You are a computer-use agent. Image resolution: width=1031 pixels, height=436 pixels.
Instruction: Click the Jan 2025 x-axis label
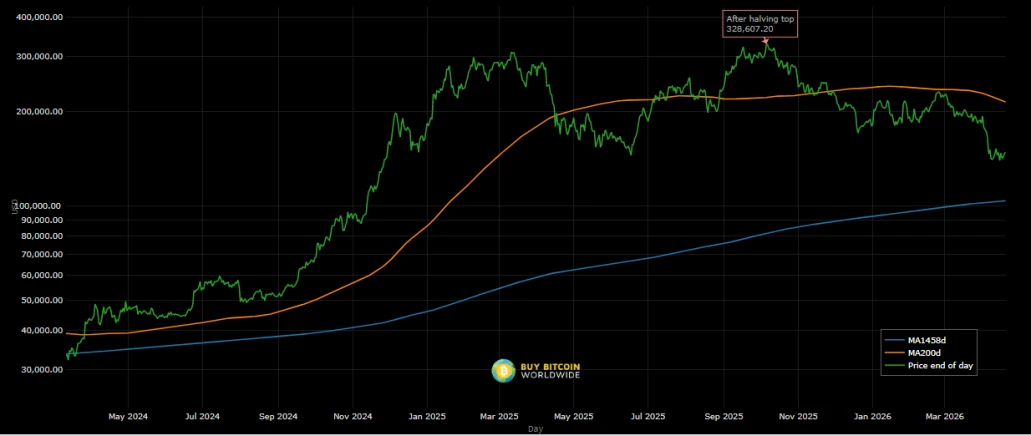[x=427, y=416]
